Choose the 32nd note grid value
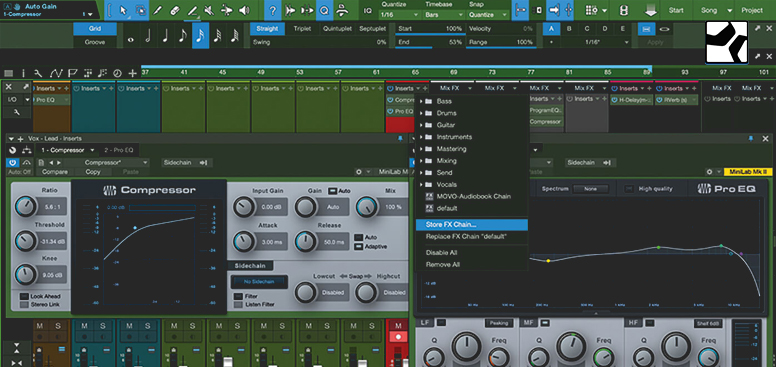 (x=217, y=36)
